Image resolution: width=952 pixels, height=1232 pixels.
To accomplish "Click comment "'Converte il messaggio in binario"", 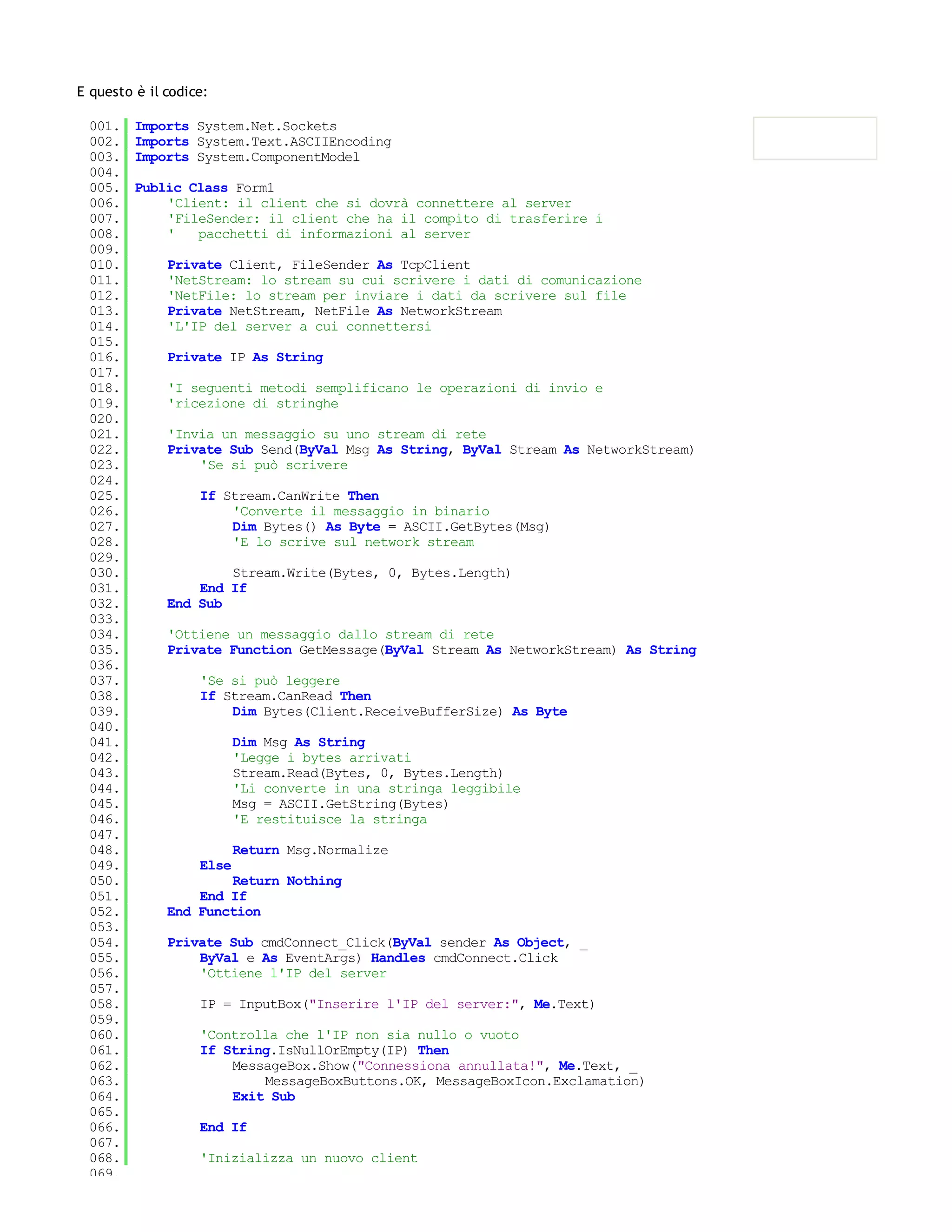I will pos(361,512).
